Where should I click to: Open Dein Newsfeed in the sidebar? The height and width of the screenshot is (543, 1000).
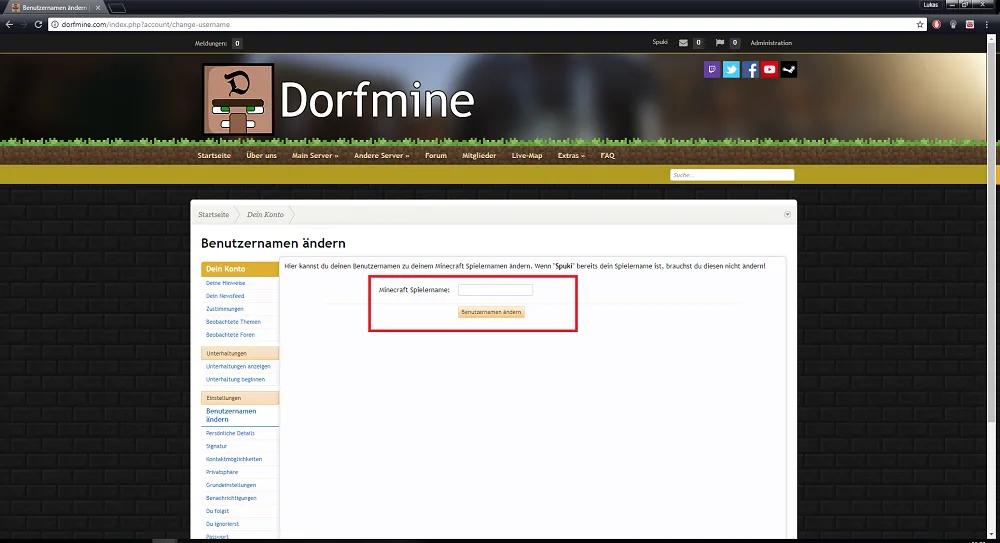(x=225, y=296)
